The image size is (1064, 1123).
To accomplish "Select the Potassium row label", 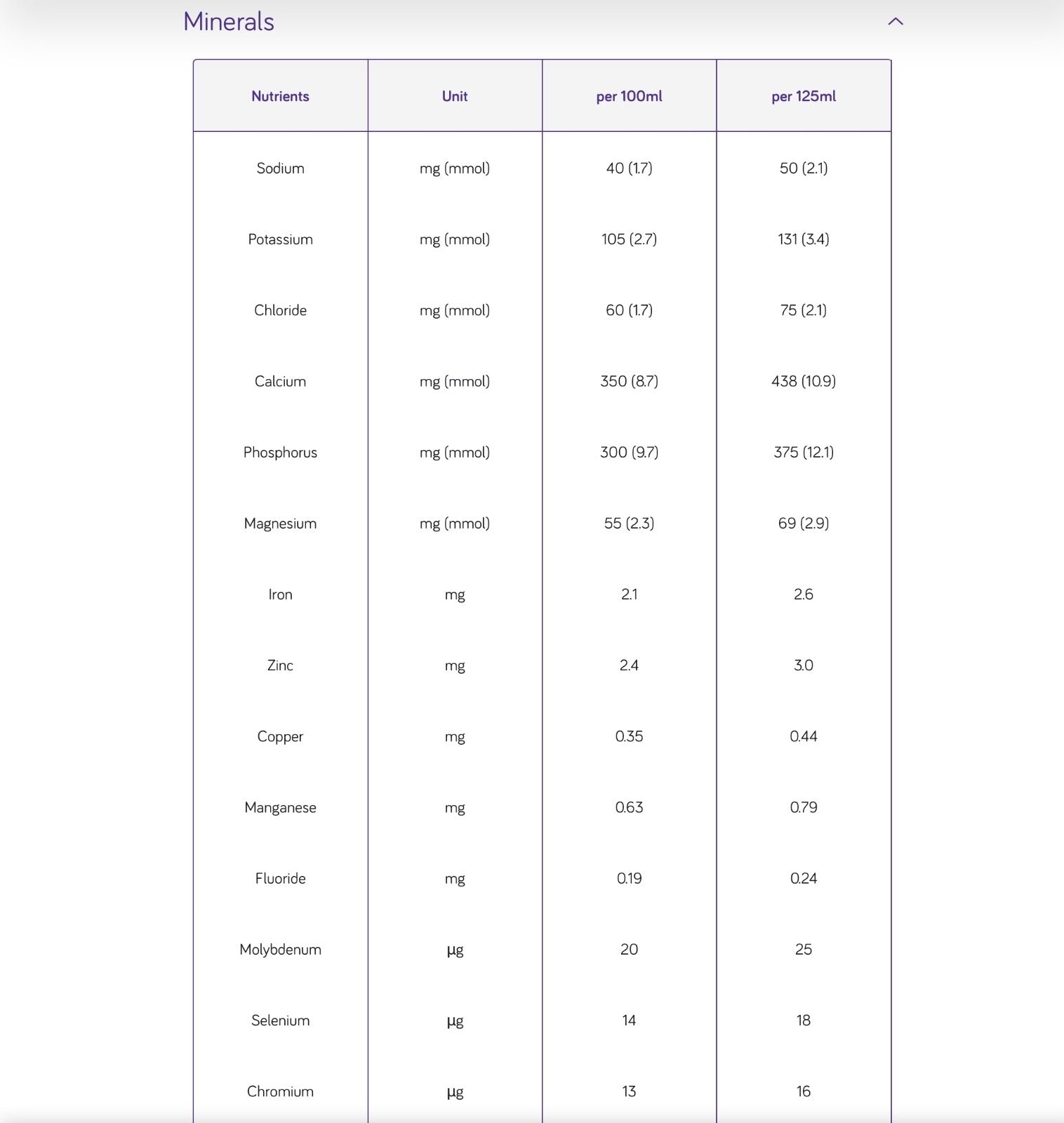I will [280, 239].
